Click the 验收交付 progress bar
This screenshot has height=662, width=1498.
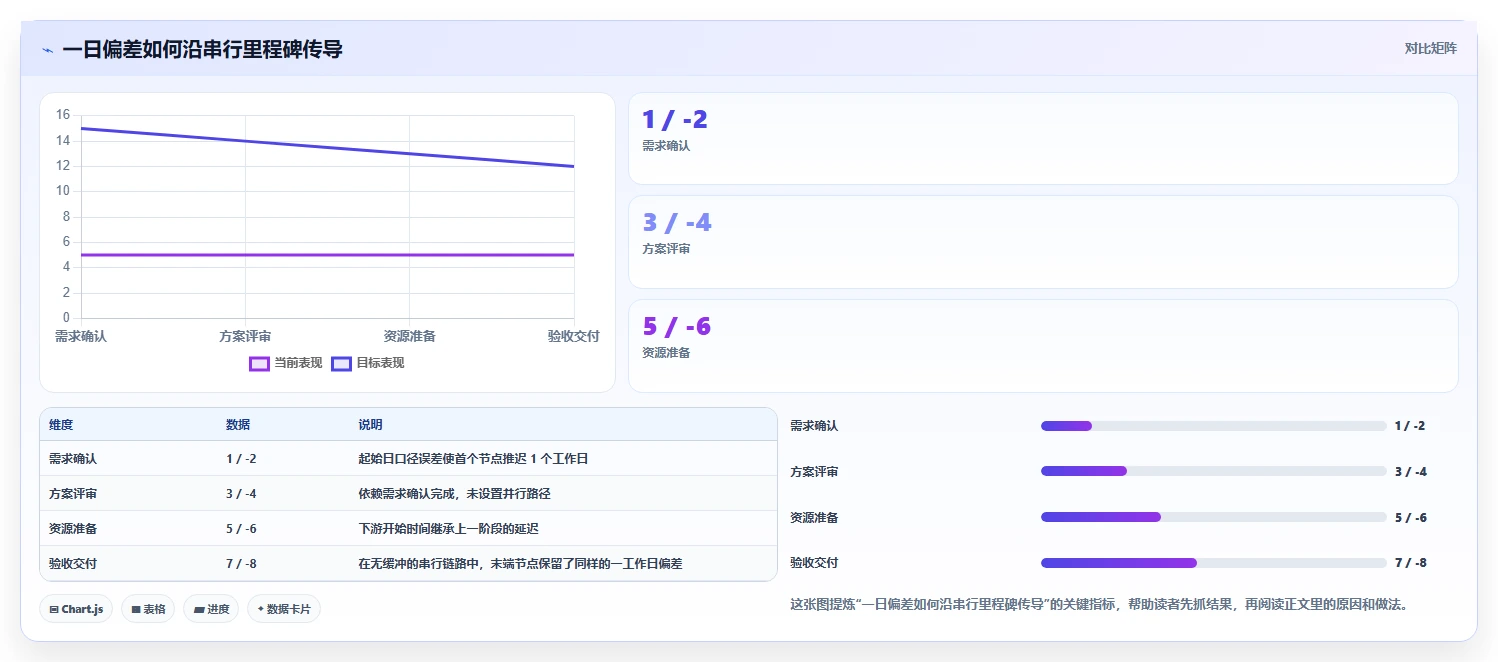click(1213, 563)
